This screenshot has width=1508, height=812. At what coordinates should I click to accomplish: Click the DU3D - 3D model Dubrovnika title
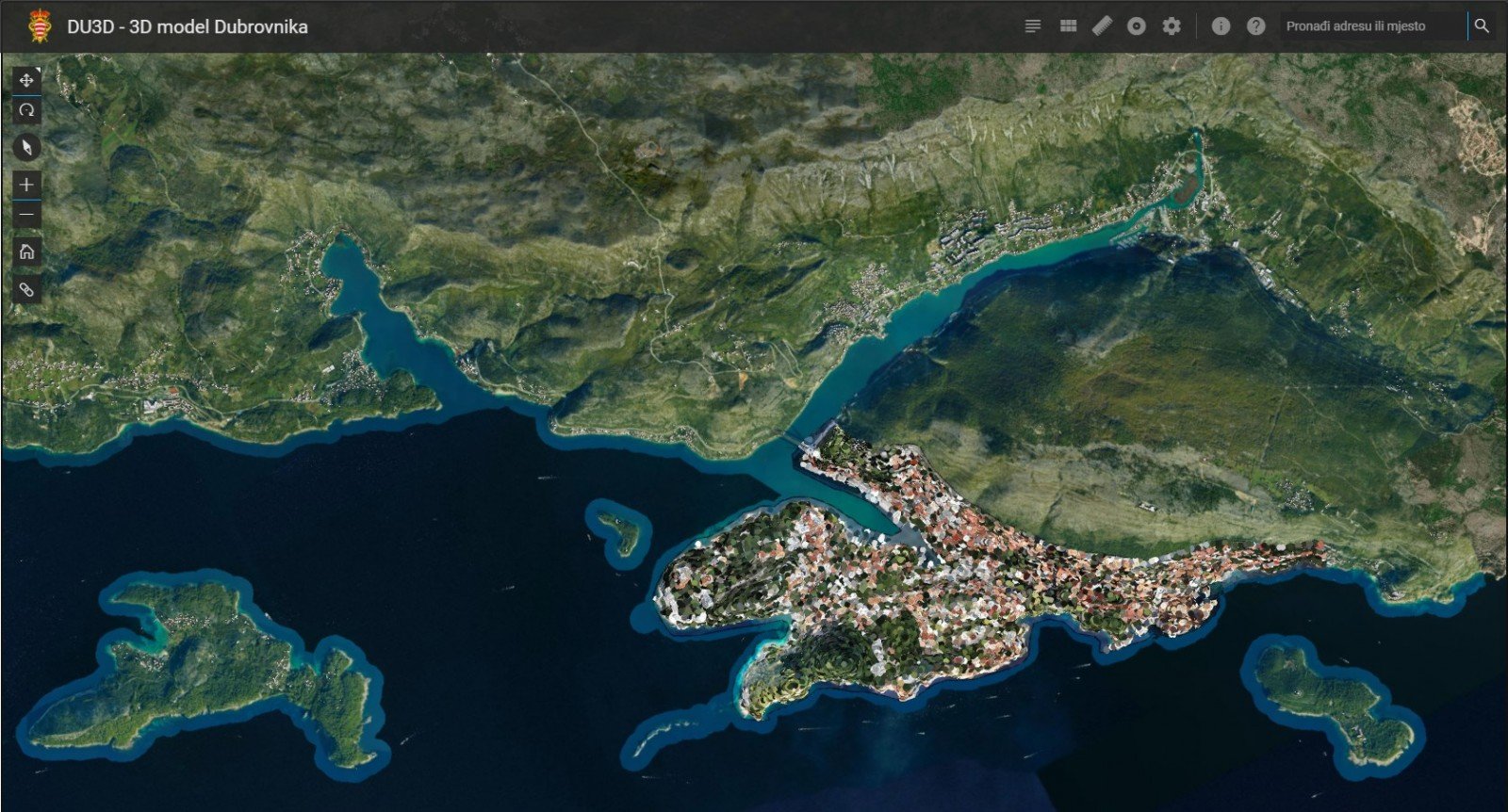point(188,26)
